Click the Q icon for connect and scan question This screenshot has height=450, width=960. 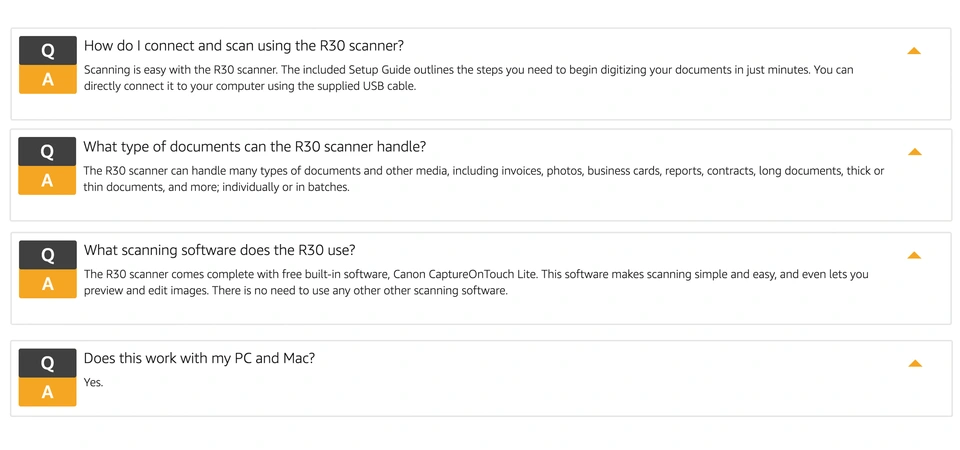48,51
